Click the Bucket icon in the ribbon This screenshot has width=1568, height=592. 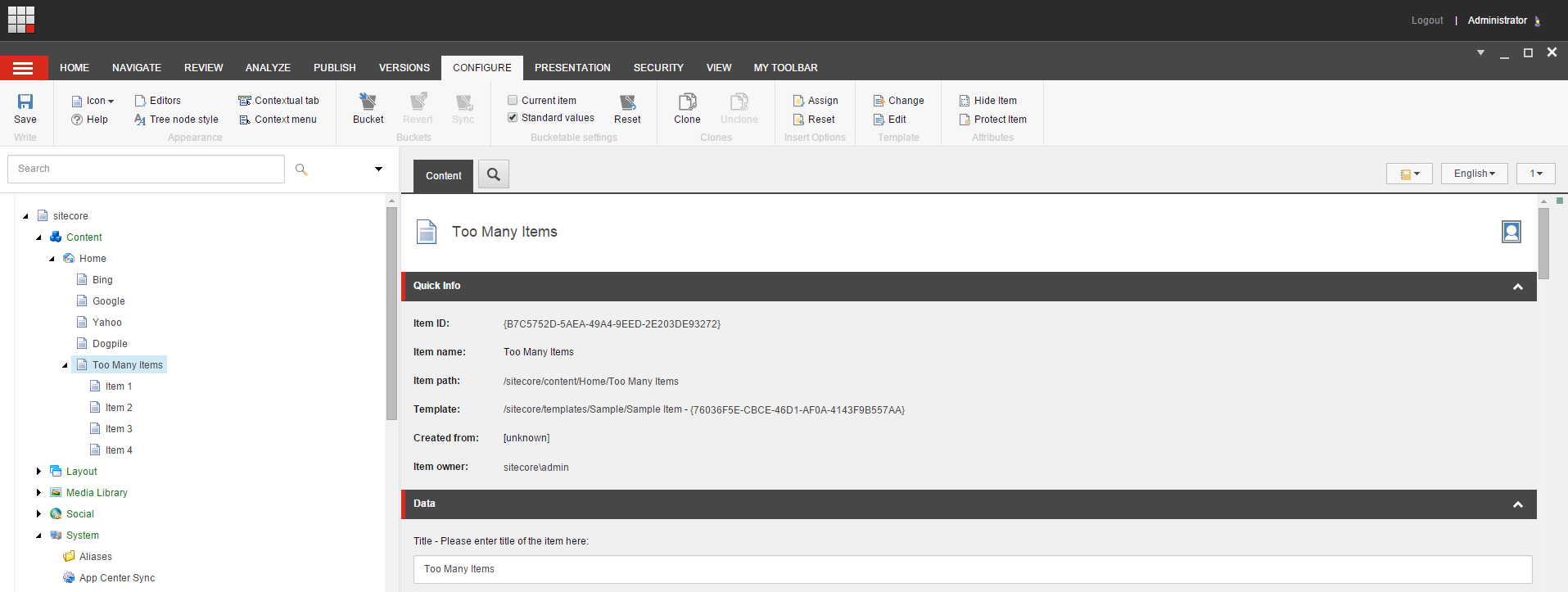pyautogui.click(x=368, y=102)
